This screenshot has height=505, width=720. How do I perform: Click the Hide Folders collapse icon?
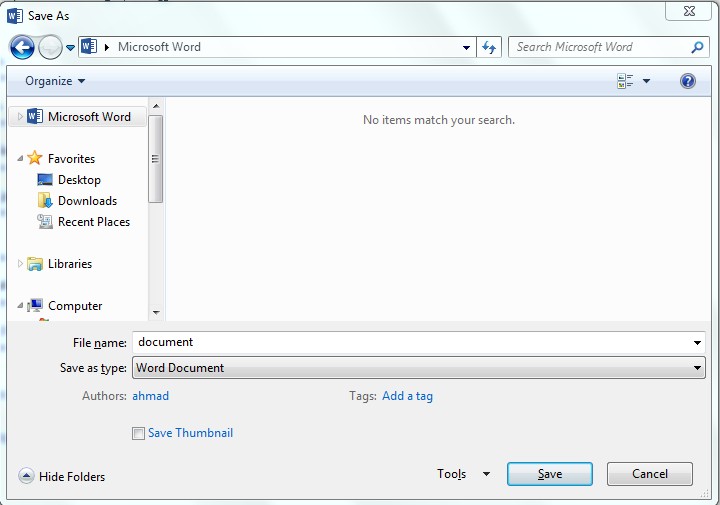(26, 476)
